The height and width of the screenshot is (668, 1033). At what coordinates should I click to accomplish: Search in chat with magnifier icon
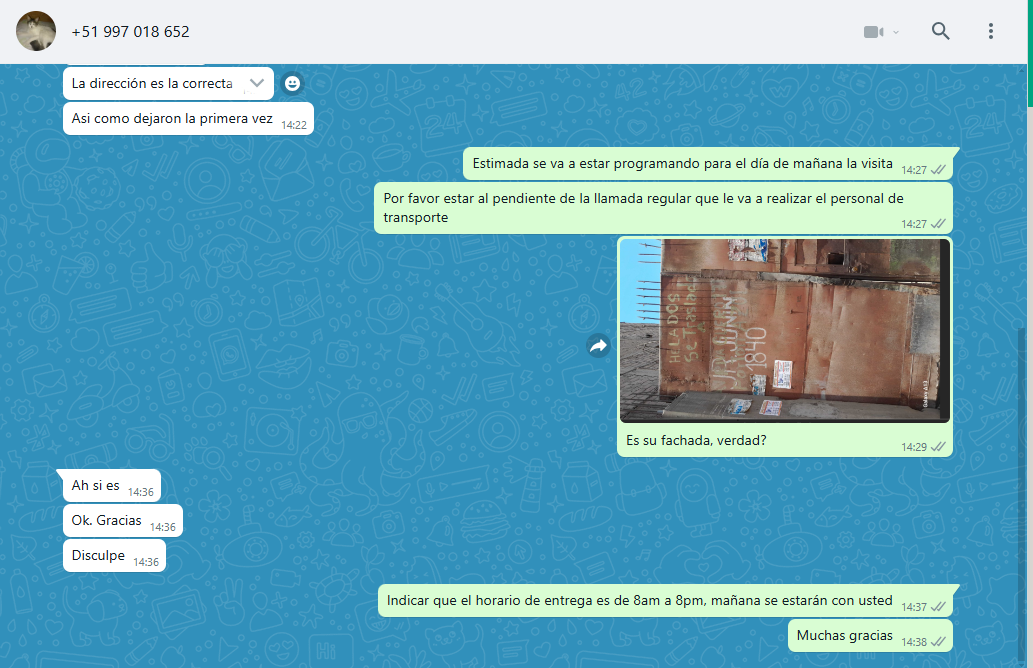click(940, 31)
